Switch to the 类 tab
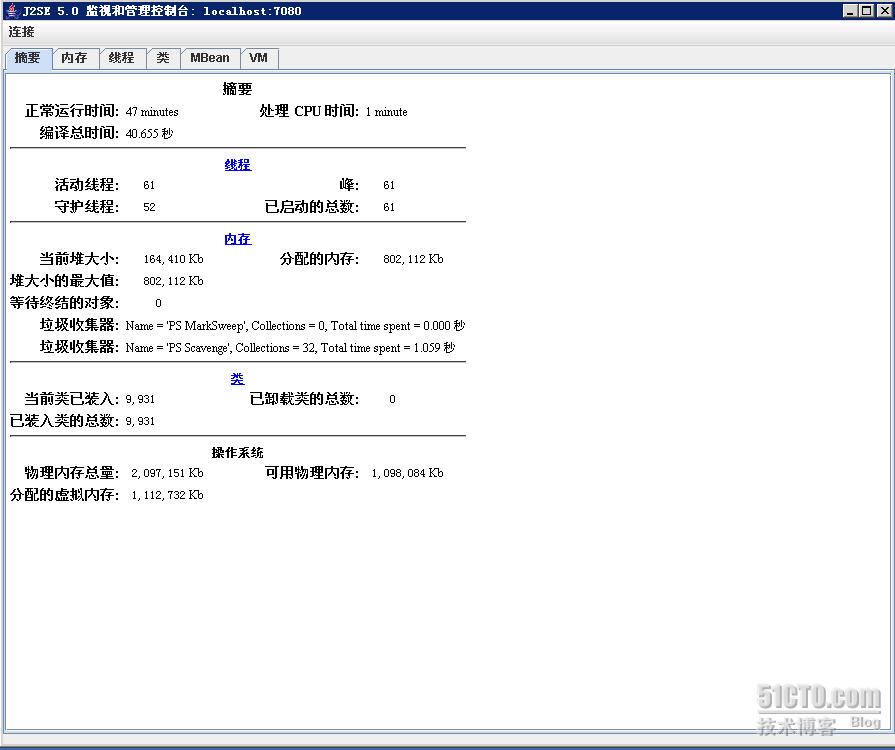This screenshot has width=895, height=750. 163,58
